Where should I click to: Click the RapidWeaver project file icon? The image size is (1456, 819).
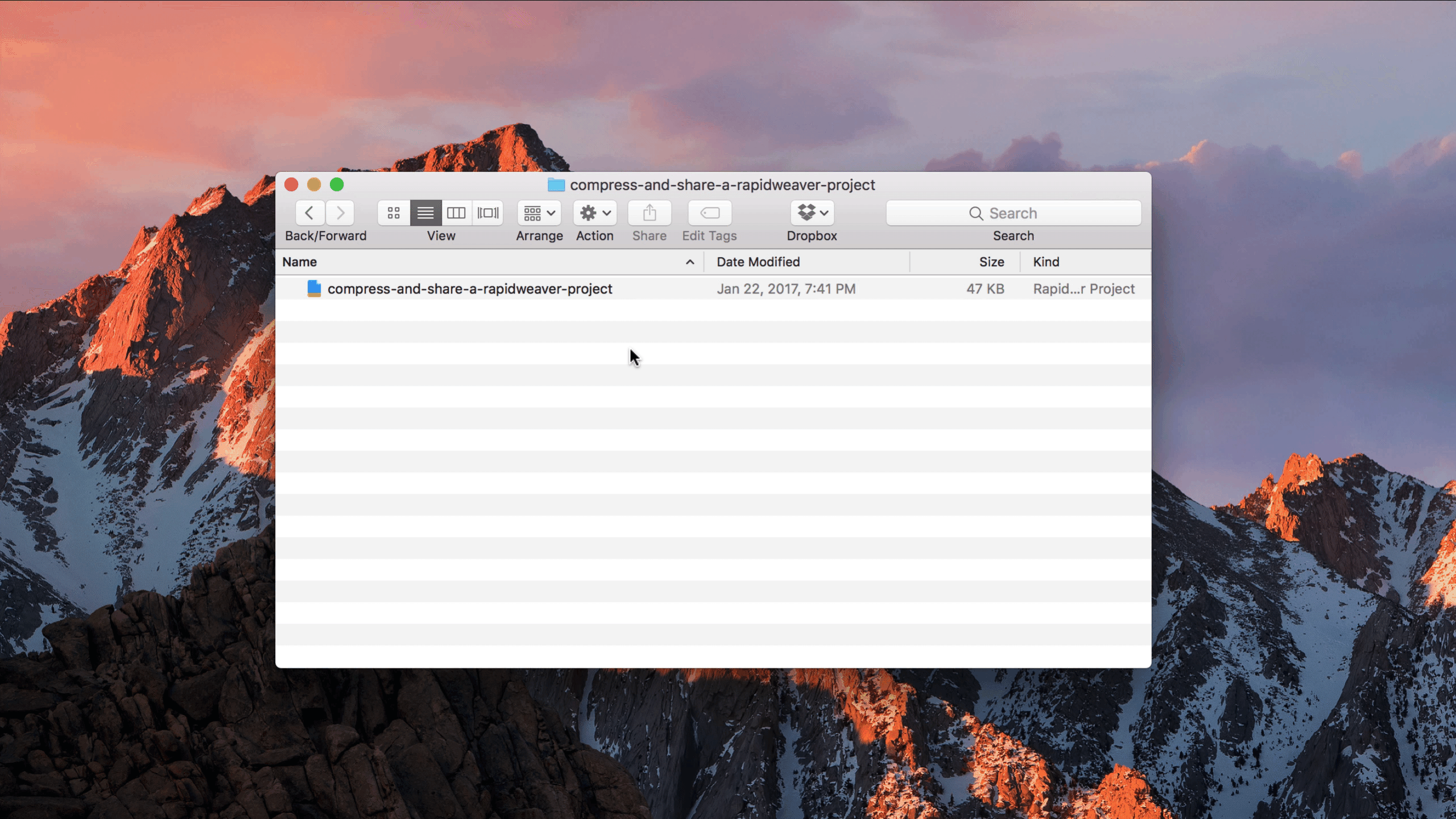(314, 289)
